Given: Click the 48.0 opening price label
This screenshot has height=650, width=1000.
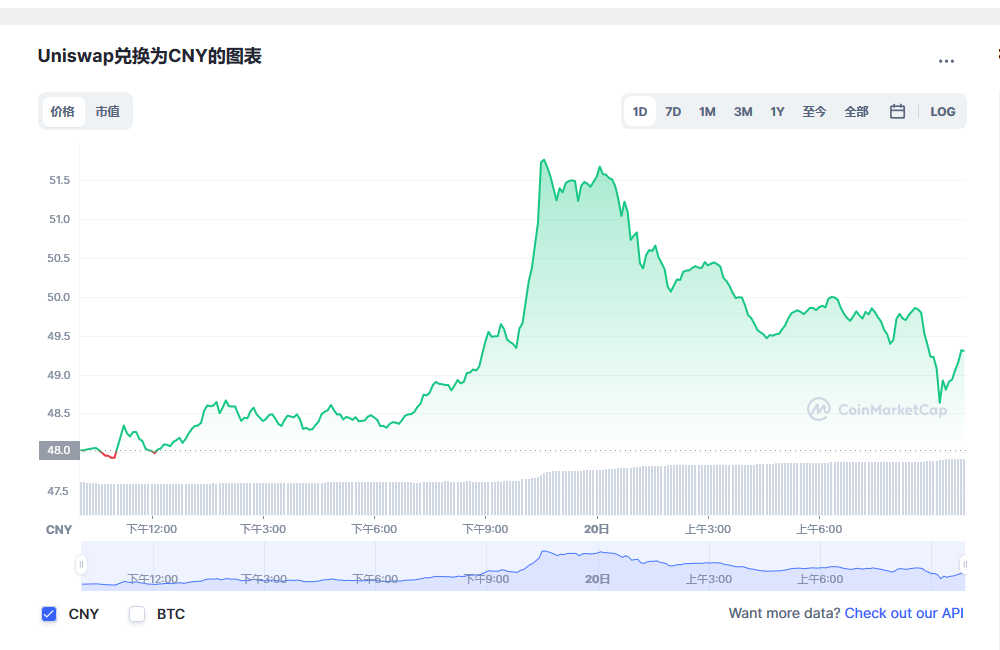Looking at the screenshot, I should click(59, 450).
